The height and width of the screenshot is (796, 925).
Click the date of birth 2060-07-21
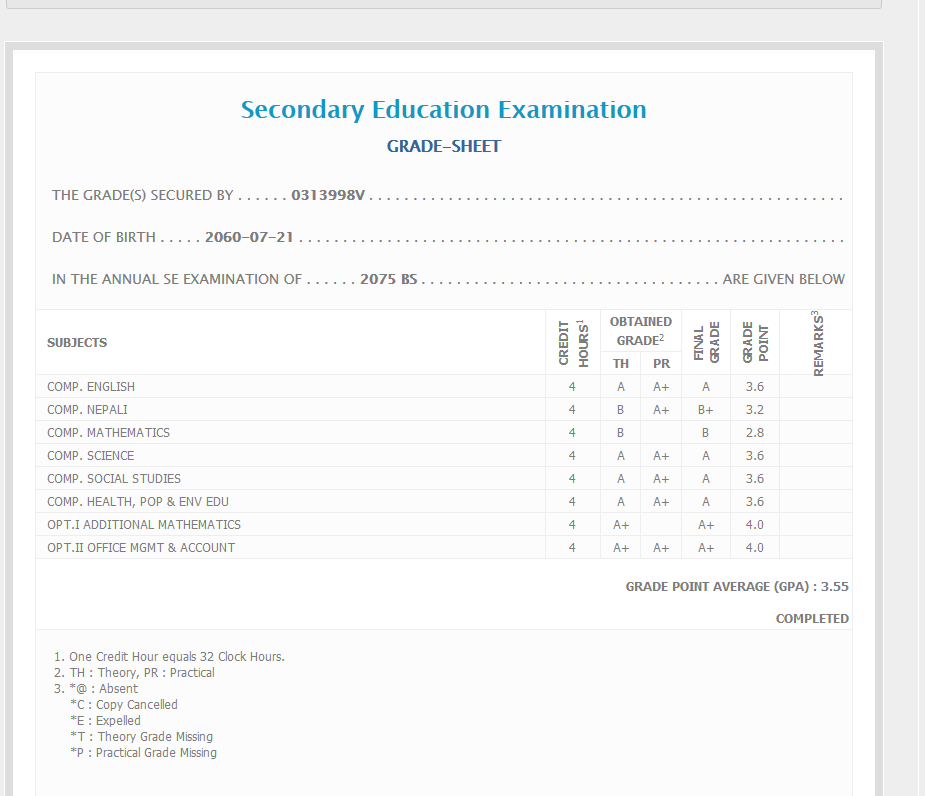coord(249,238)
